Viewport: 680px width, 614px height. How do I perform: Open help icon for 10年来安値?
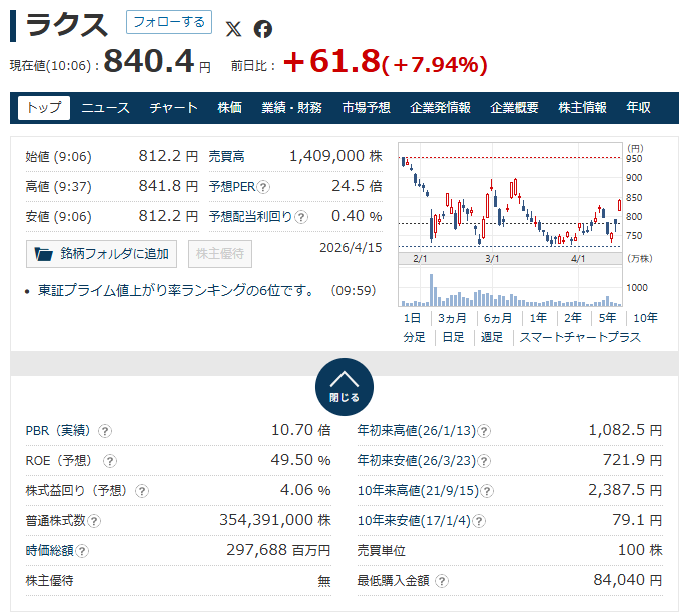pyautogui.click(x=479, y=521)
